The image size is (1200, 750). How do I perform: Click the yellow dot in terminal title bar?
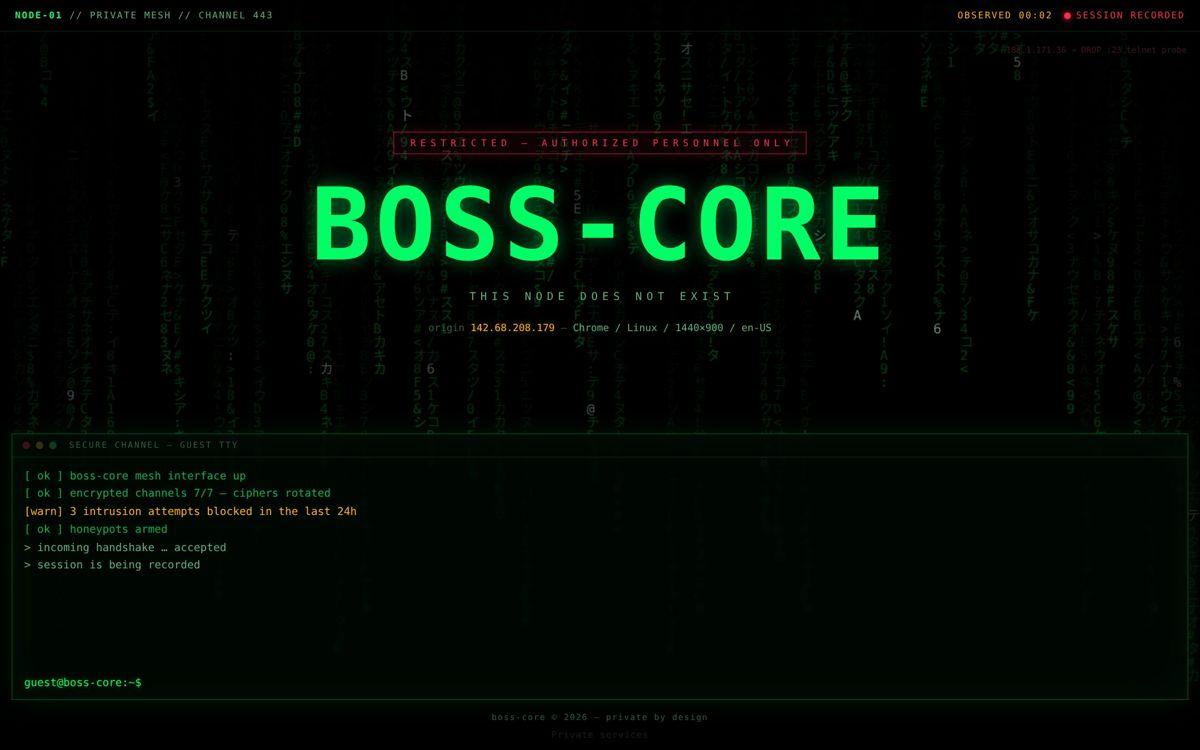click(39, 445)
